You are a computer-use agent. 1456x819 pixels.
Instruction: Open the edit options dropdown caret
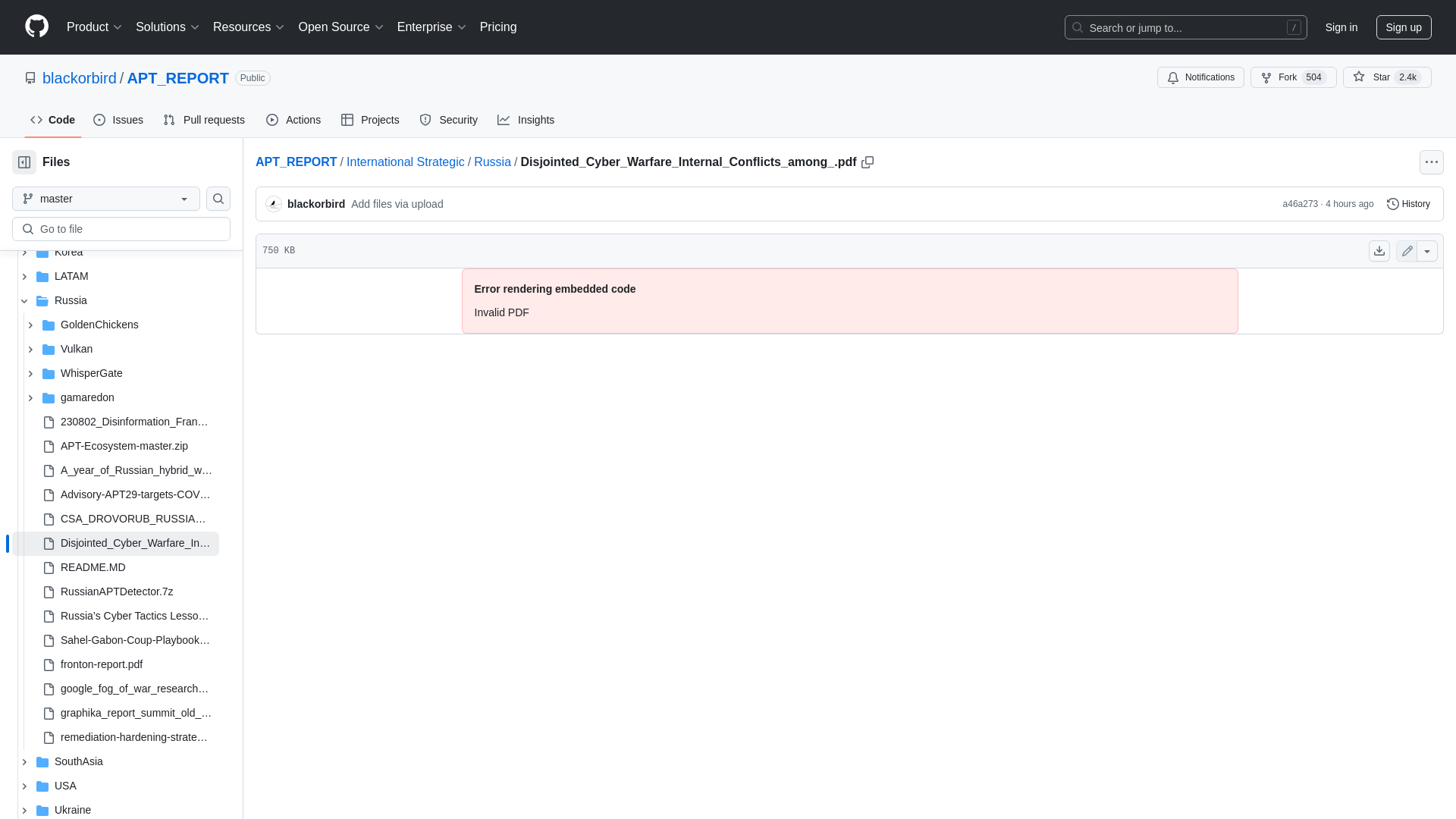(x=1427, y=251)
